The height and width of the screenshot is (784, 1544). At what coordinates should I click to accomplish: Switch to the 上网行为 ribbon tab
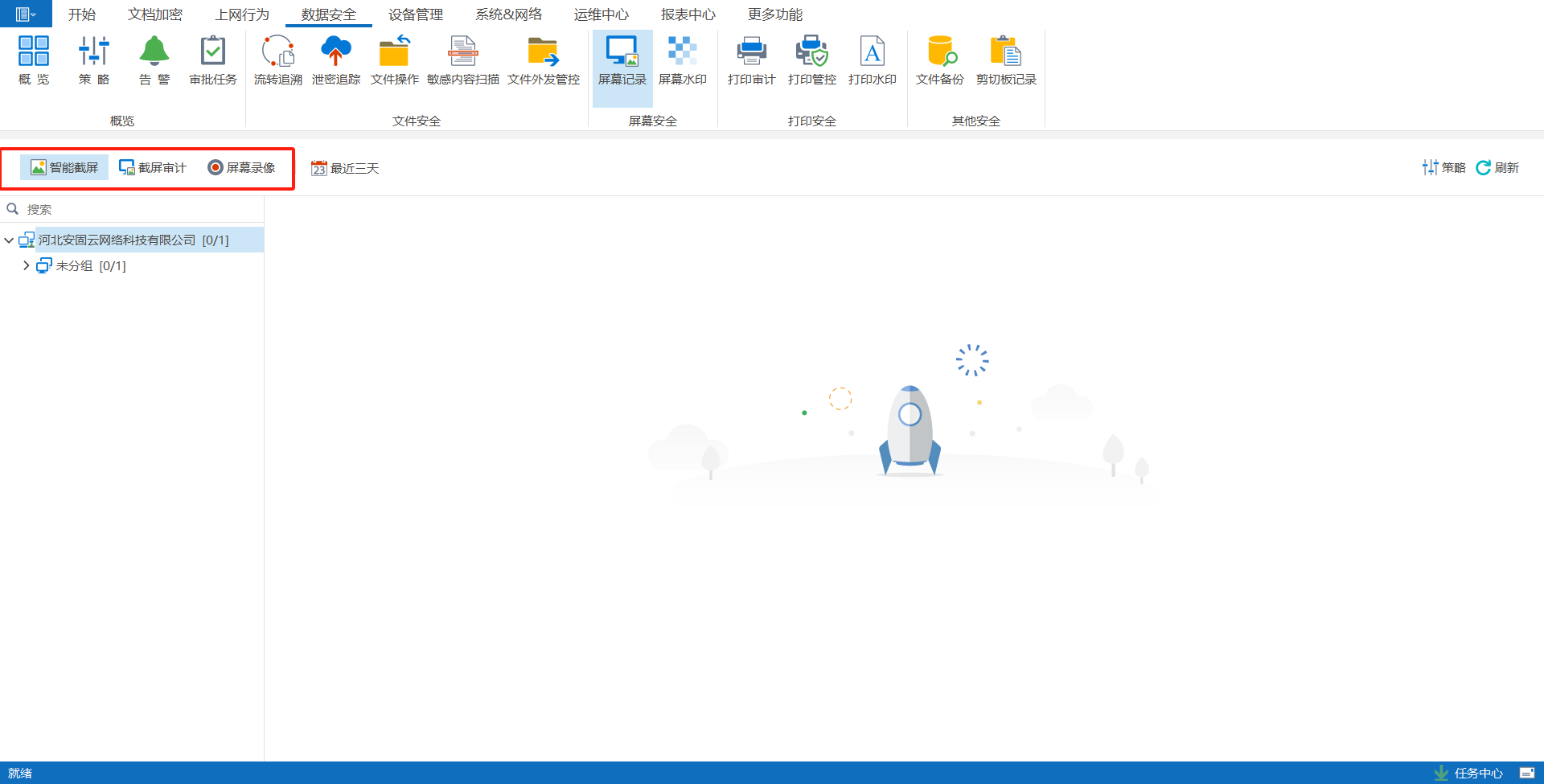point(242,14)
